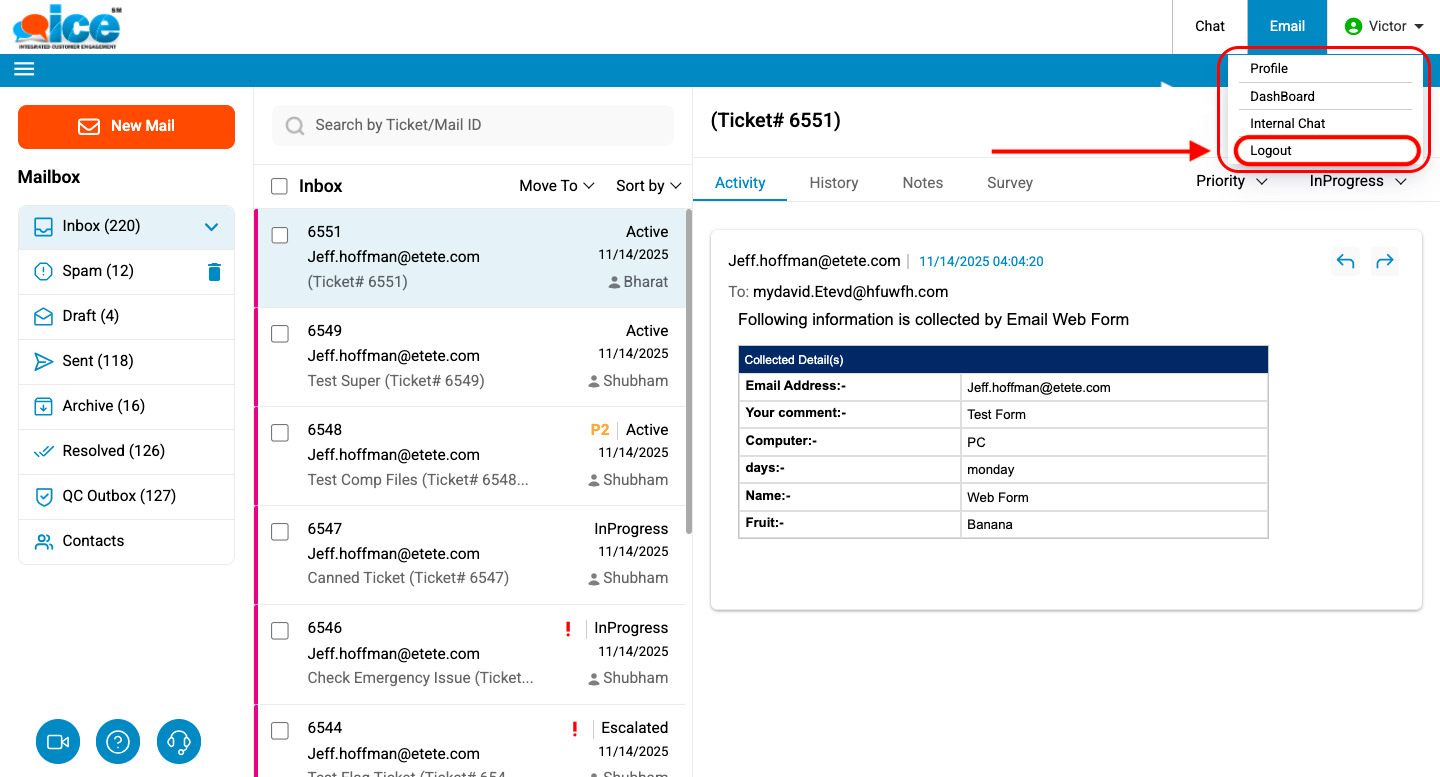Start video call with camera icon

point(58,742)
